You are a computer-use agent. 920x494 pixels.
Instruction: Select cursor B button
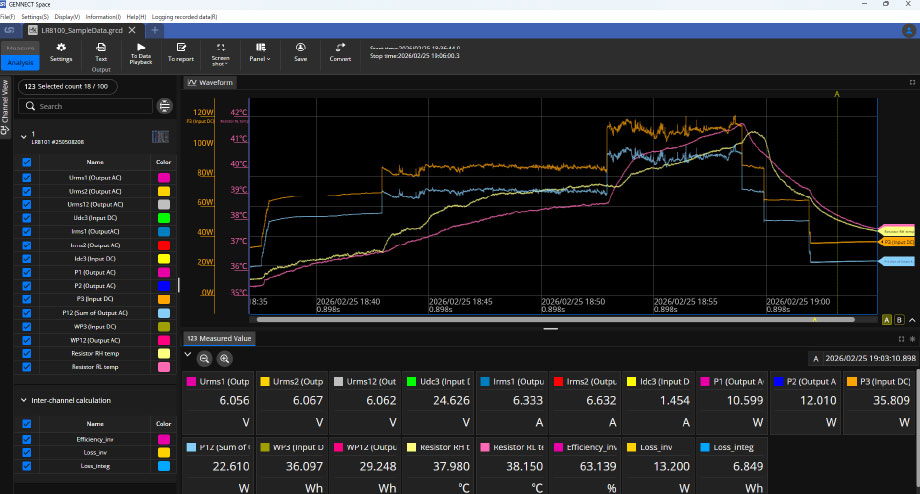(900, 320)
